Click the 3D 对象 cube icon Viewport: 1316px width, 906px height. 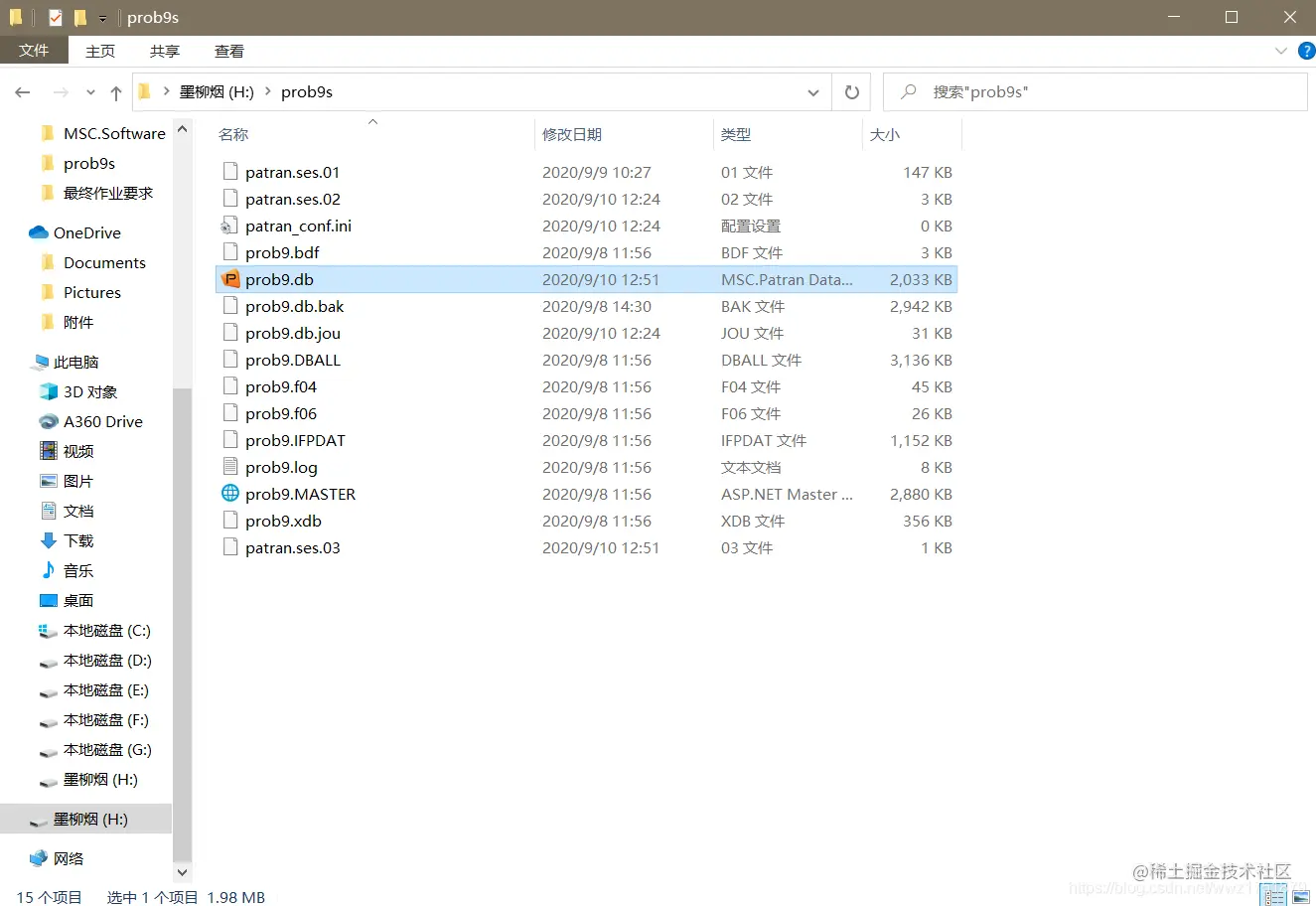[x=49, y=391]
